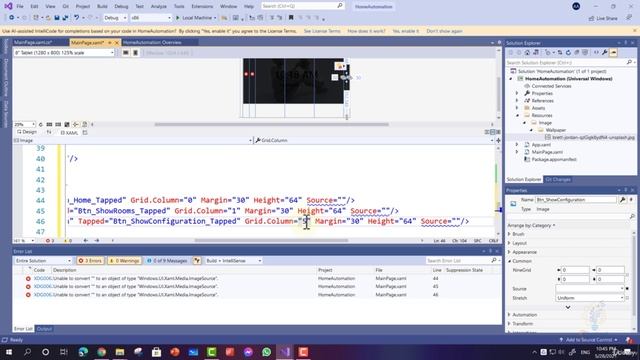640x360 pixels.
Task: Switch to the Output tab
Action: pyautogui.click(x=44, y=329)
